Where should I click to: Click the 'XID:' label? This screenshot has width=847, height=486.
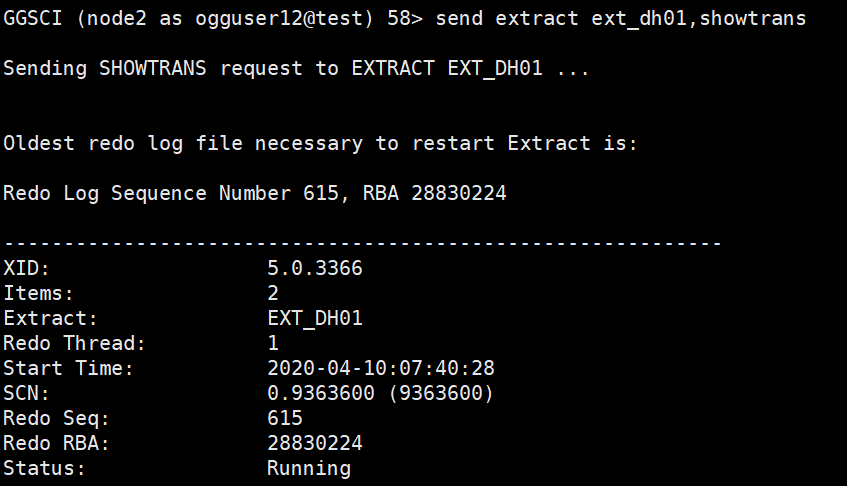26,268
